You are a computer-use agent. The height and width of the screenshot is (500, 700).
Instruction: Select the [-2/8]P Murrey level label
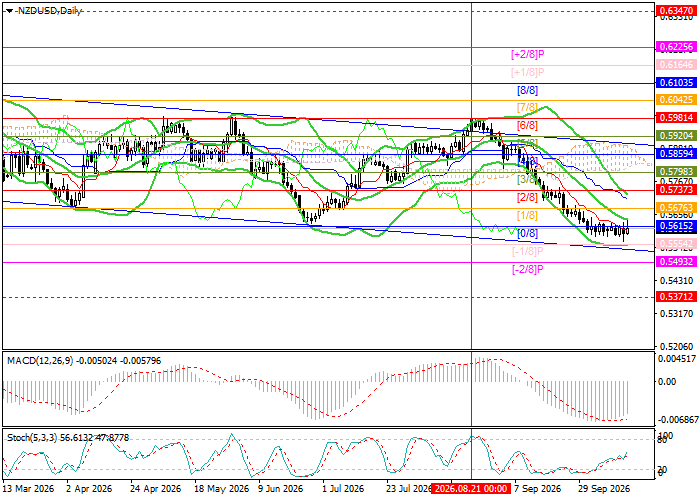(528, 269)
